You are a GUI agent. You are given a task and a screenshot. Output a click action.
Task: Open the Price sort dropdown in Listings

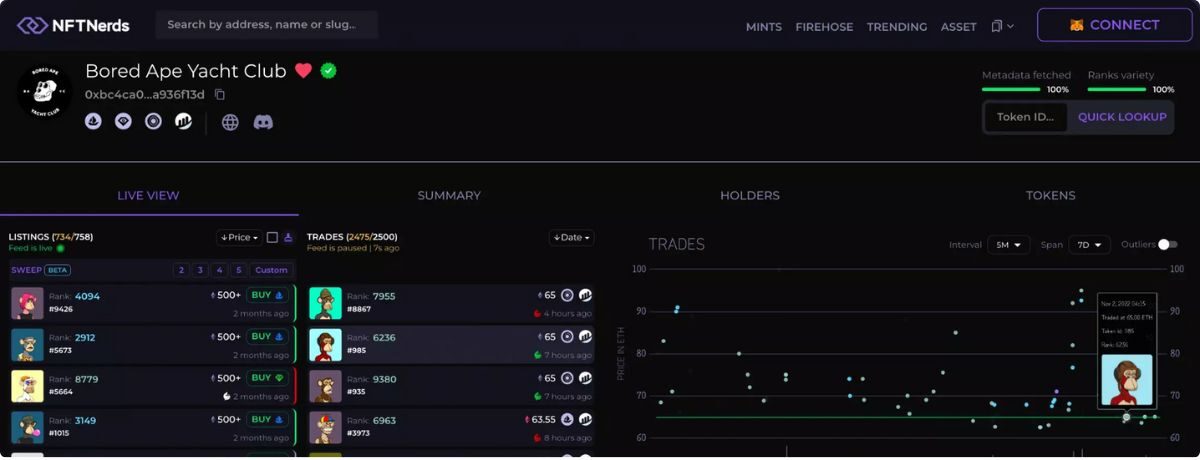[239, 237]
